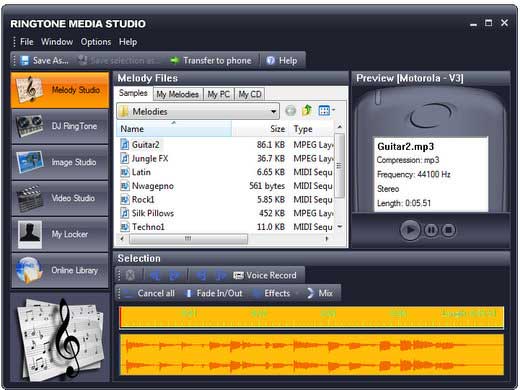Image resolution: width=520 pixels, height=390 pixels.
Task: Click the Mix button
Action: [x=320, y=293]
